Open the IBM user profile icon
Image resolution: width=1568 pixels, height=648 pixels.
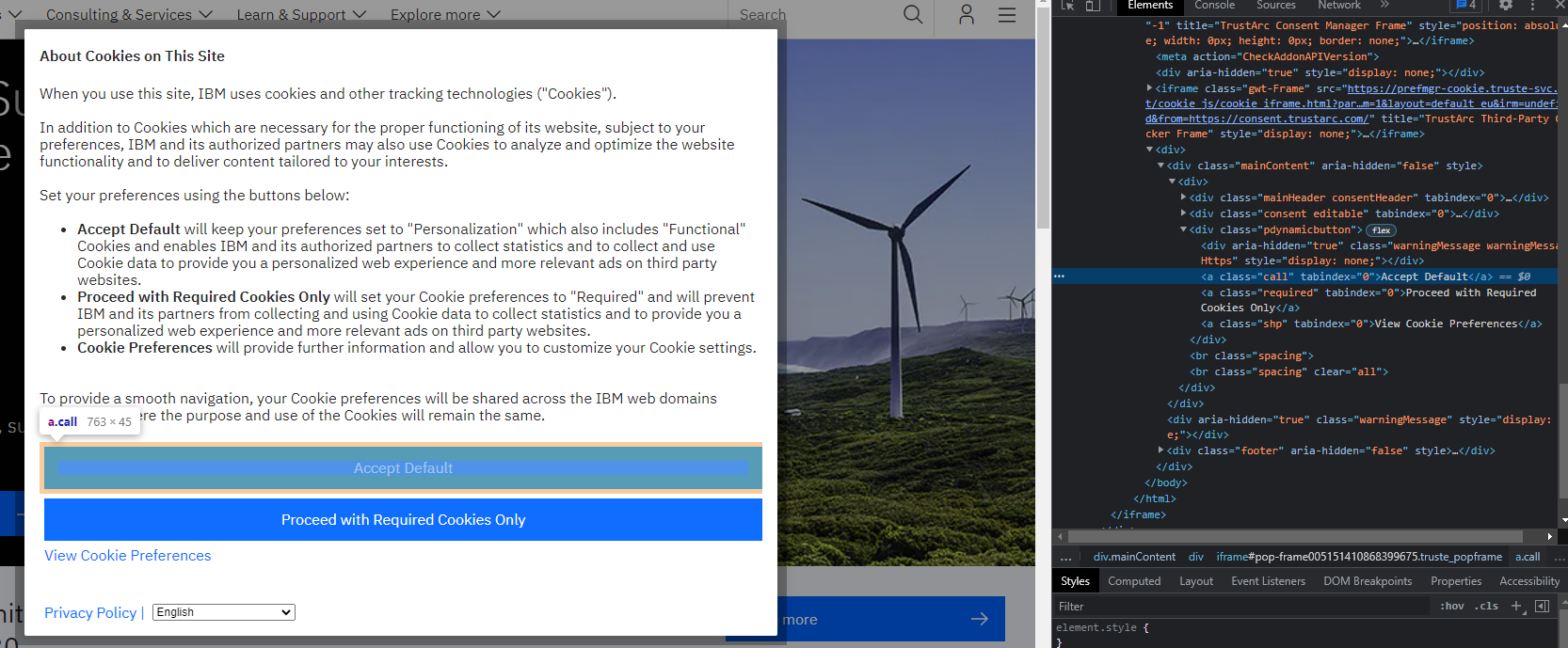coord(967,14)
